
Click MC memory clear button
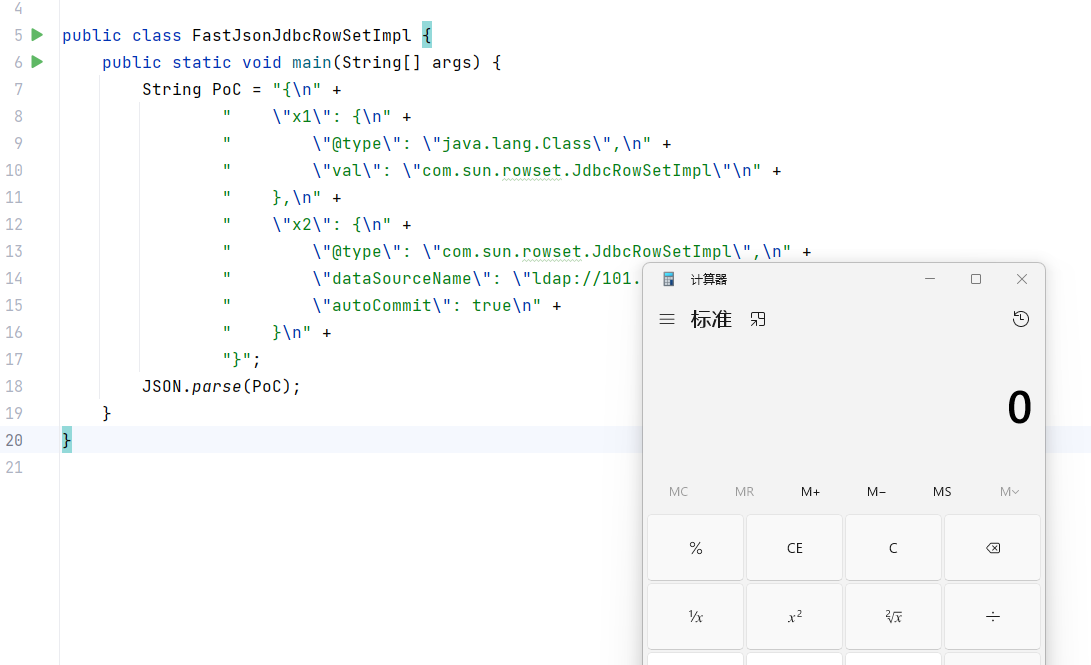click(x=678, y=492)
